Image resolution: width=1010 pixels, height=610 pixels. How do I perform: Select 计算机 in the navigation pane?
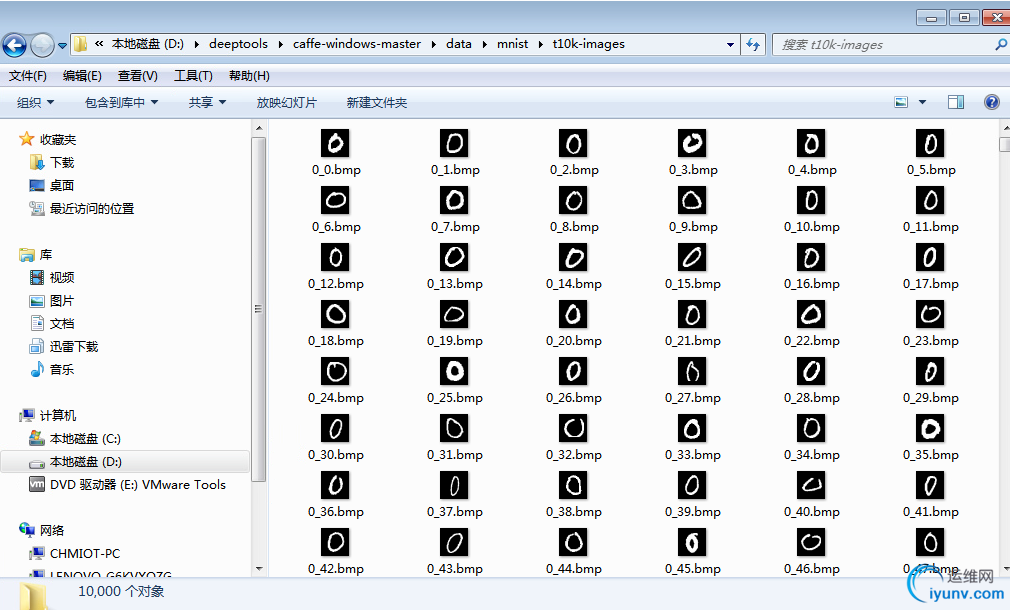coord(58,415)
